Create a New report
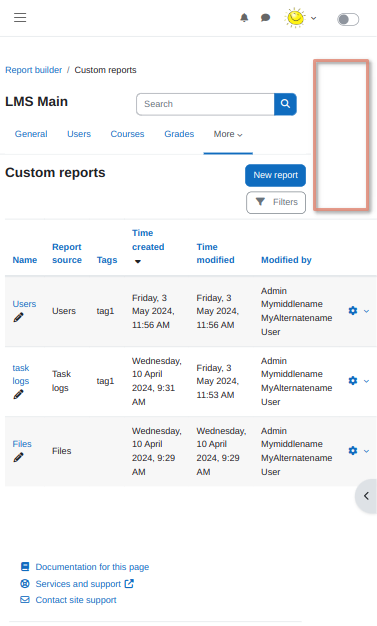This screenshot has height=626, width=377. (276, 175)
